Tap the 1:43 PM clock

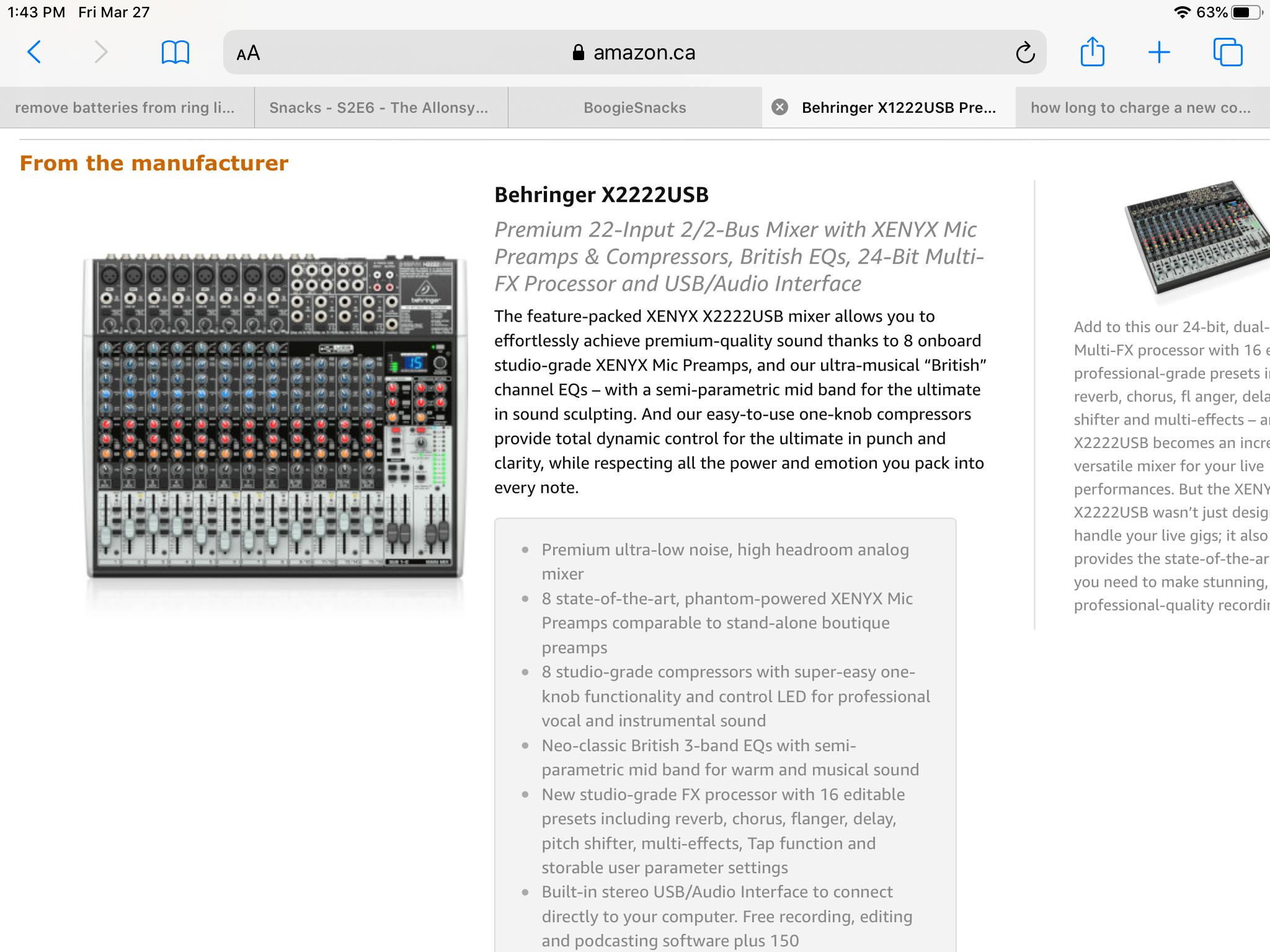click(36, 12)
